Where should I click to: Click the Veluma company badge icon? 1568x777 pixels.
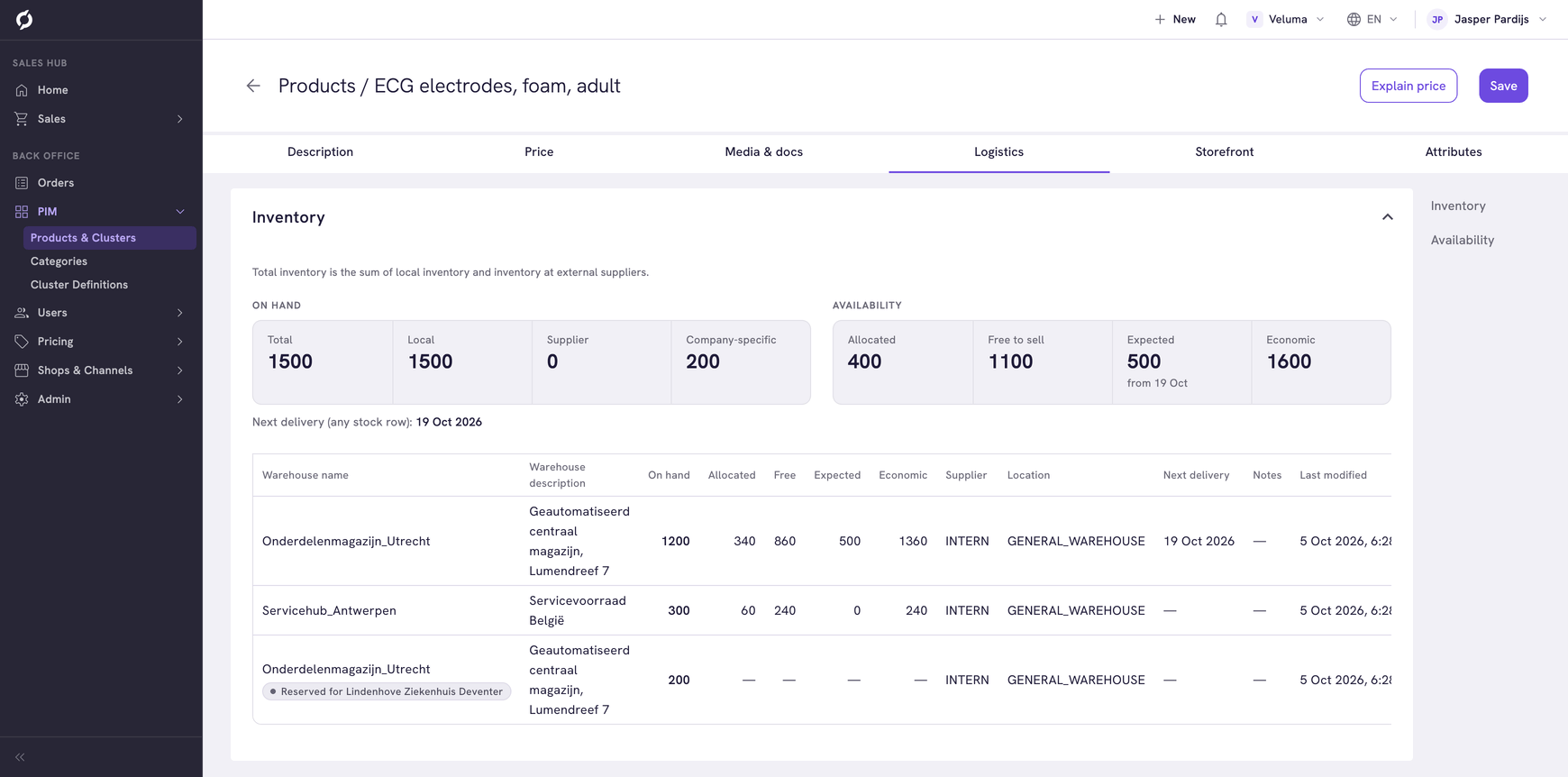click(1254, 19)
